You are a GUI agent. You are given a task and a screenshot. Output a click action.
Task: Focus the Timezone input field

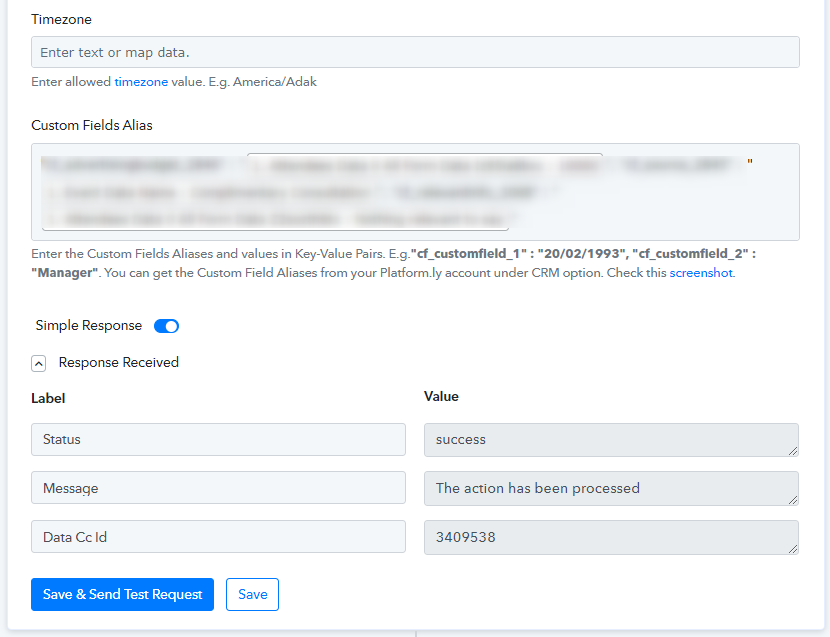point(415,52)
